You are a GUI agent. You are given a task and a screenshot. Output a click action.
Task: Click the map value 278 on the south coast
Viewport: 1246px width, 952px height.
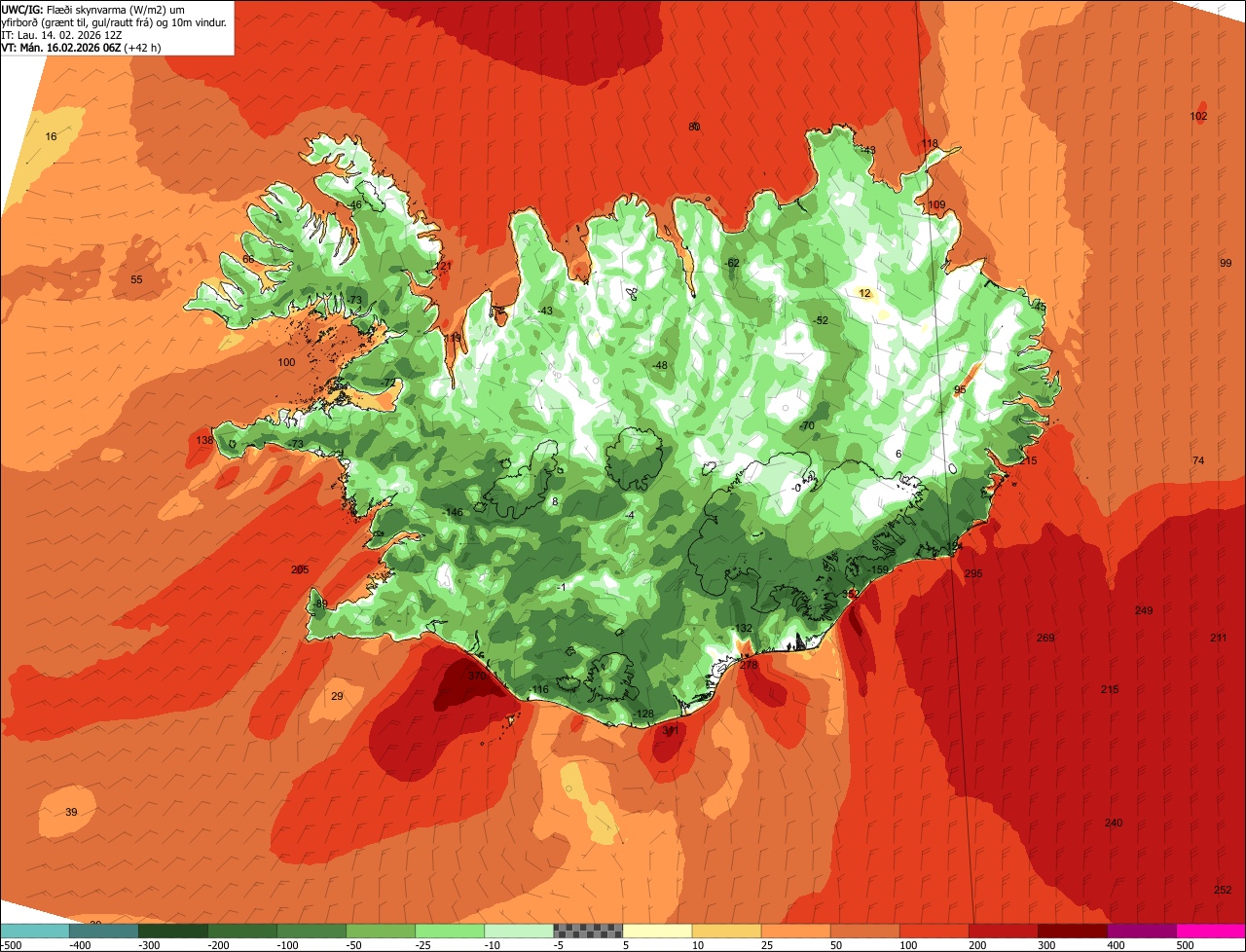pyautogui.click(x=749, y=665)
